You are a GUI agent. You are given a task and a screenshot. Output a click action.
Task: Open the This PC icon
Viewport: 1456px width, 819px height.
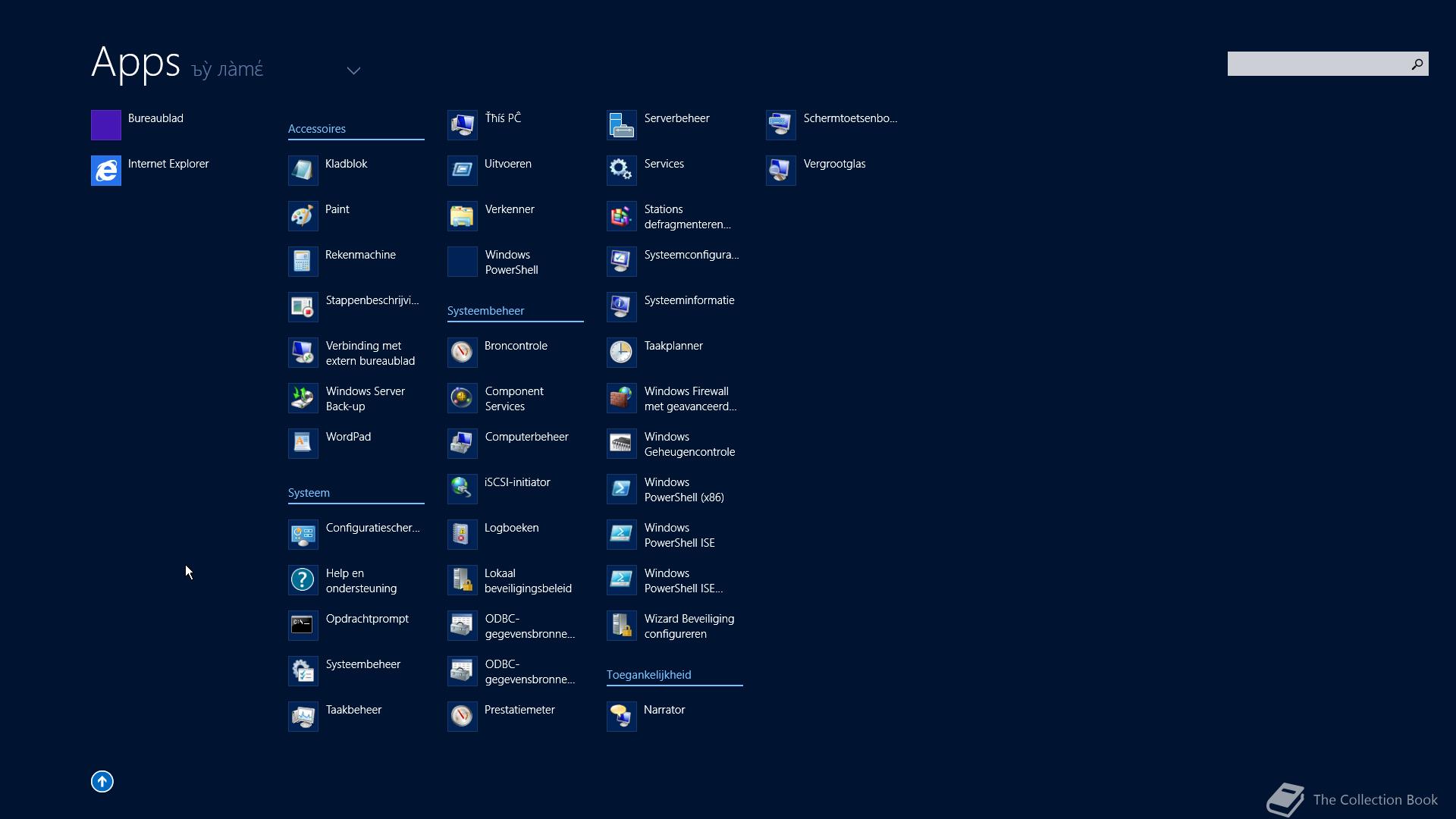(463, 125)
